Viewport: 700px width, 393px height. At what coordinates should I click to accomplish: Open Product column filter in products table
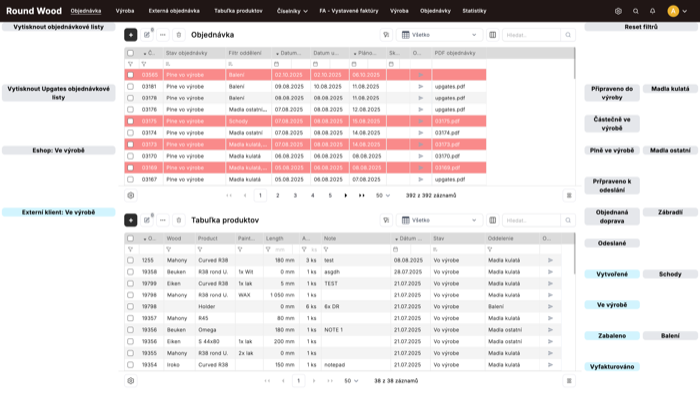200,250
